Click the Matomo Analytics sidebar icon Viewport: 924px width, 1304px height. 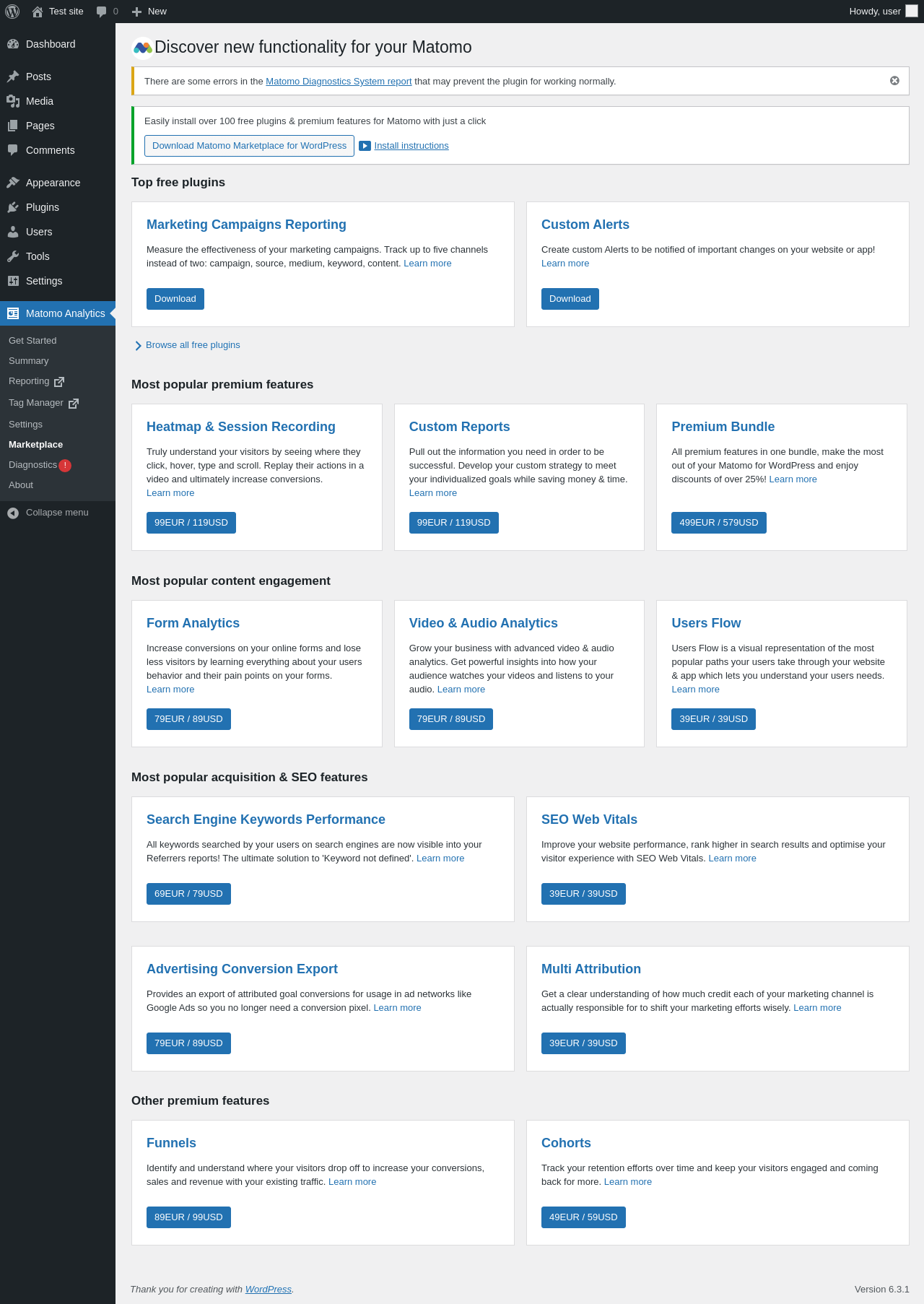click(x=13, y=313)
